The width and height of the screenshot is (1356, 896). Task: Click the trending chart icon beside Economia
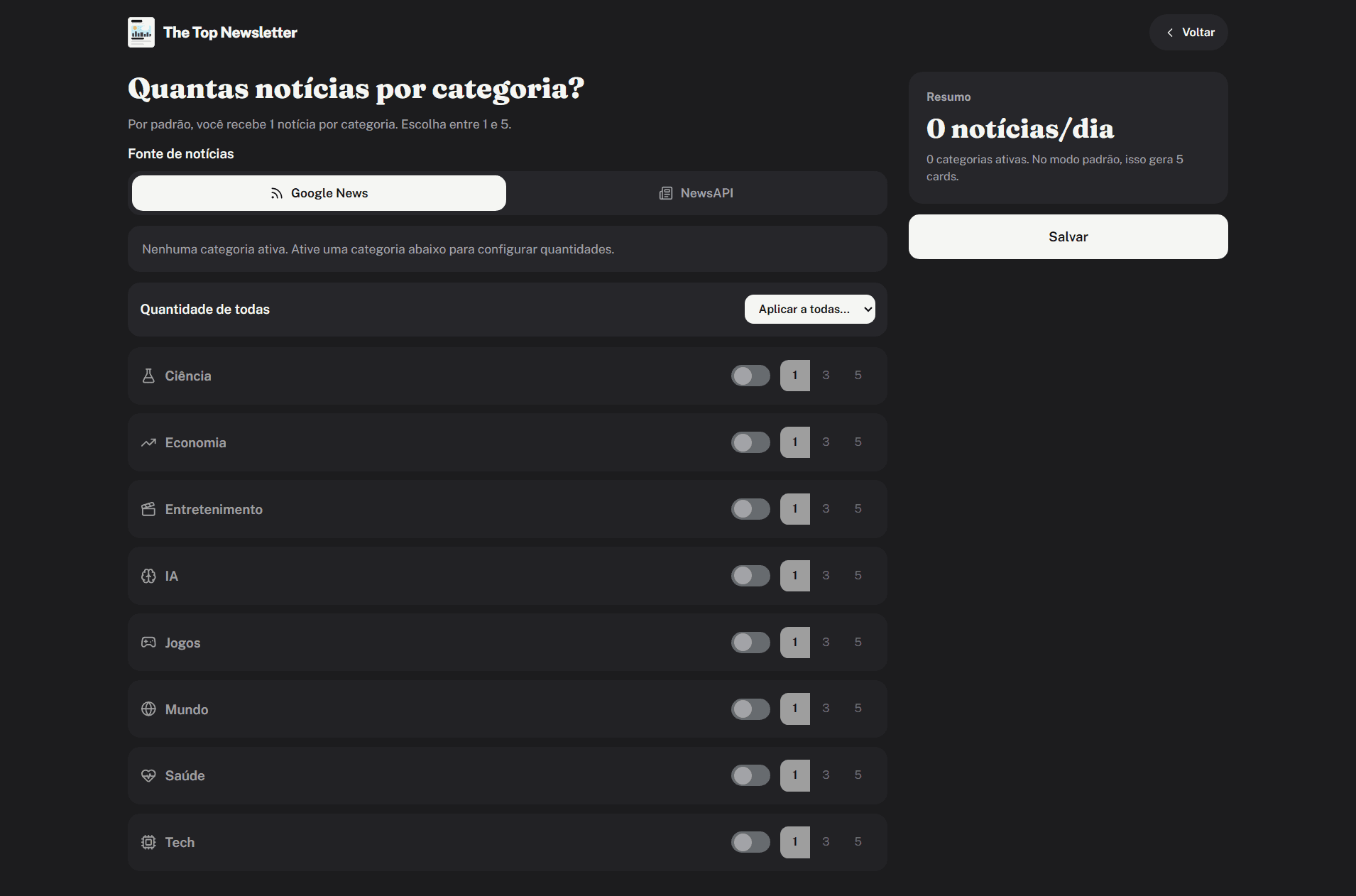coord(148,442)
